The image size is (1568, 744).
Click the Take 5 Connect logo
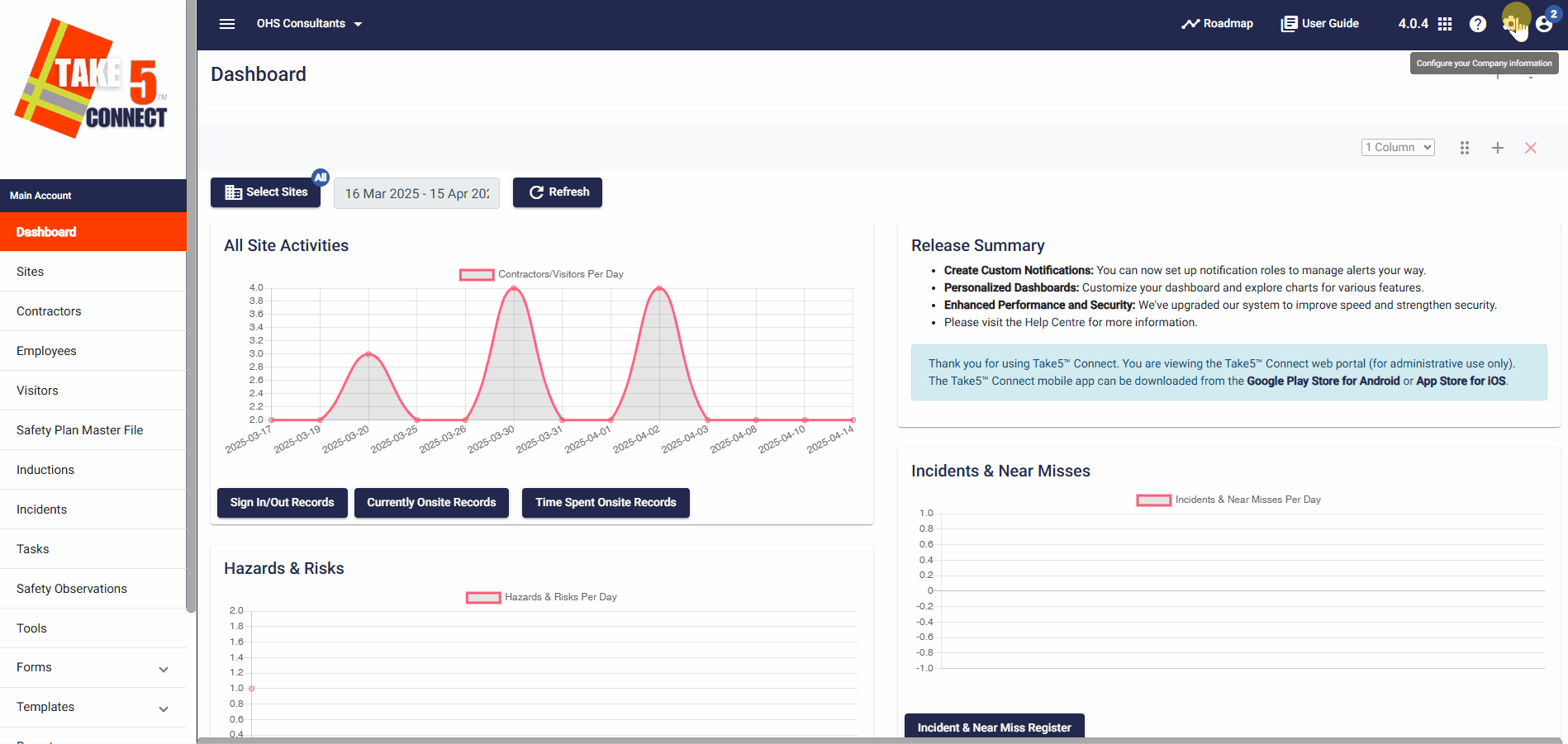point(92,78)
